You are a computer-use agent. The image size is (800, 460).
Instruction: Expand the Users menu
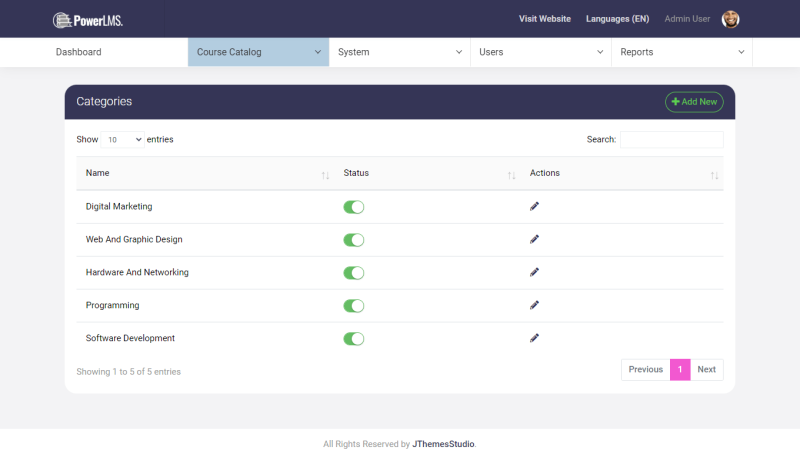541,52
